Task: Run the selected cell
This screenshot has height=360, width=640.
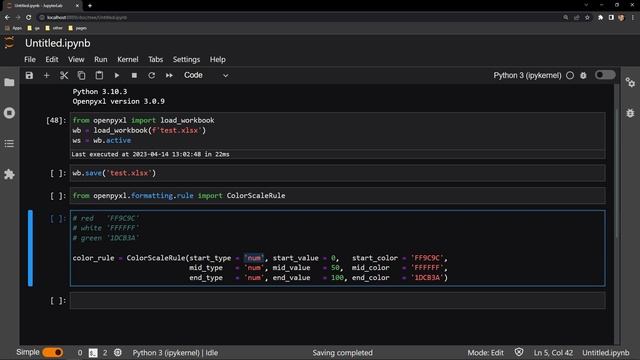Action: 117,76
